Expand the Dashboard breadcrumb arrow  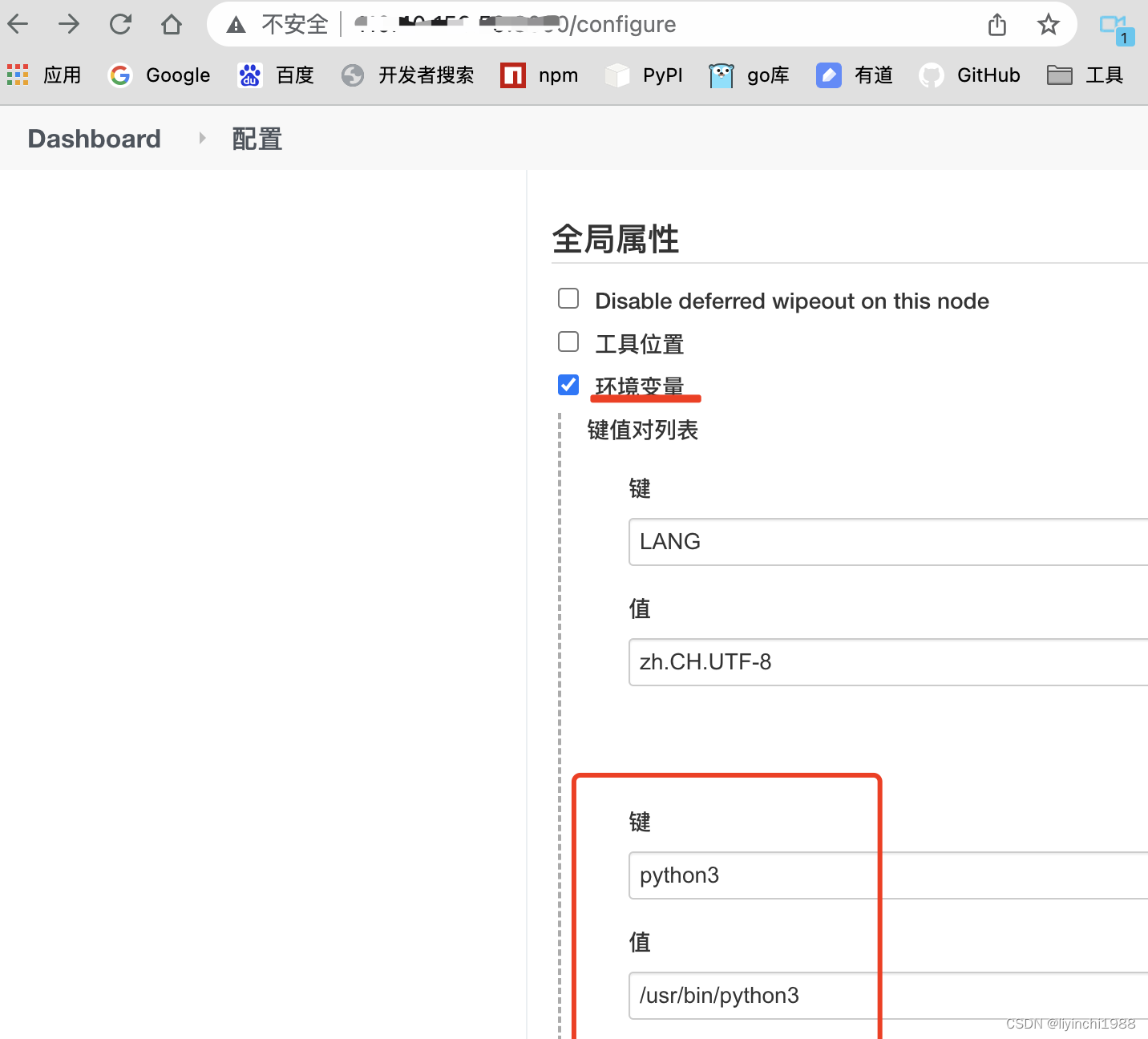pos(202,139)
